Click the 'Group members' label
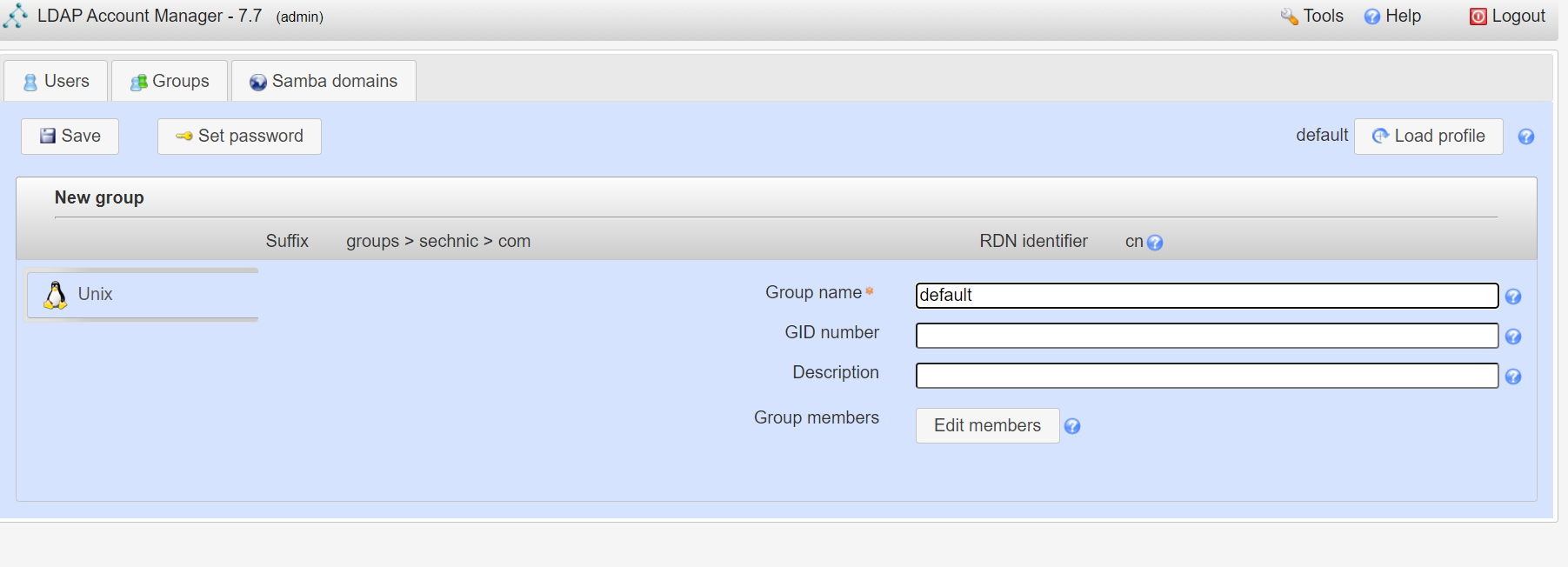This screenshot has height=567, width=1568. (x=817, y=417)
